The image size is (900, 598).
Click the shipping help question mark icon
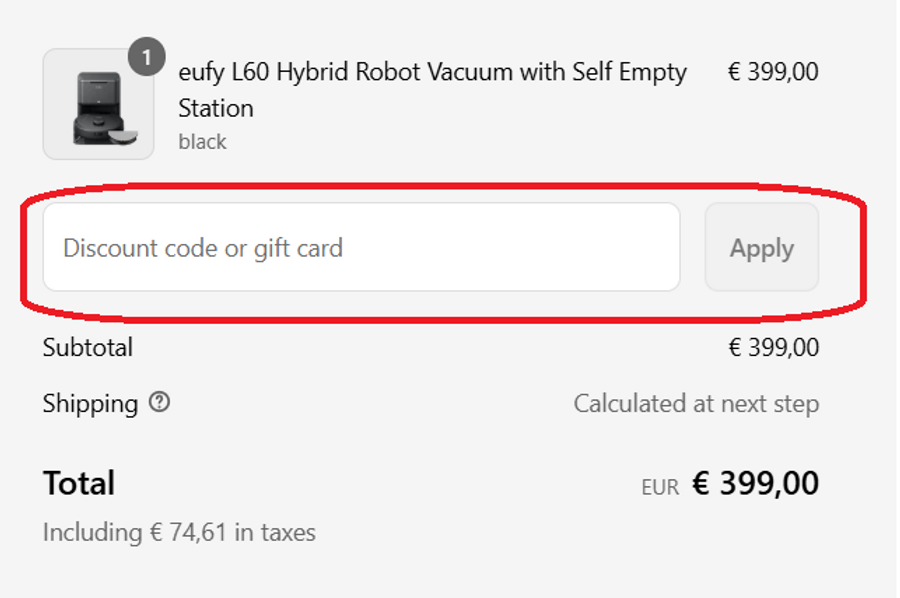click(x=159, y=402)
